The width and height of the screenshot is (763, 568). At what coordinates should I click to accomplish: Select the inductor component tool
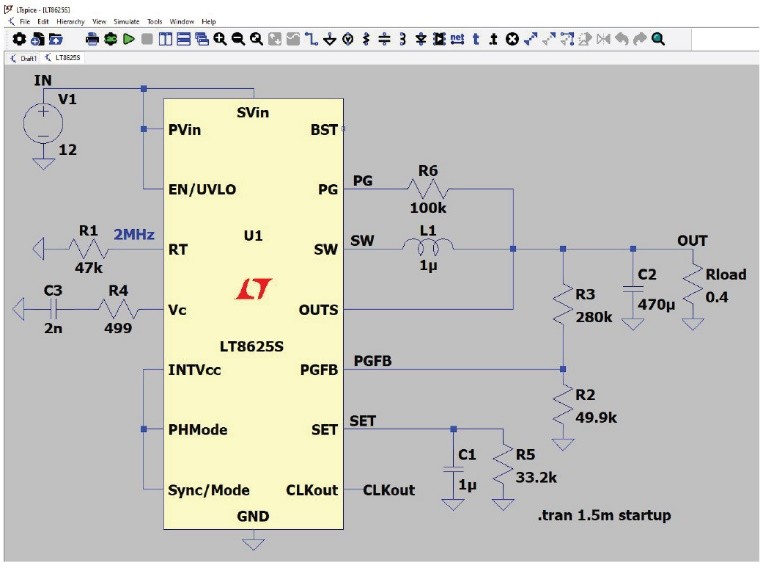point(402,39)
